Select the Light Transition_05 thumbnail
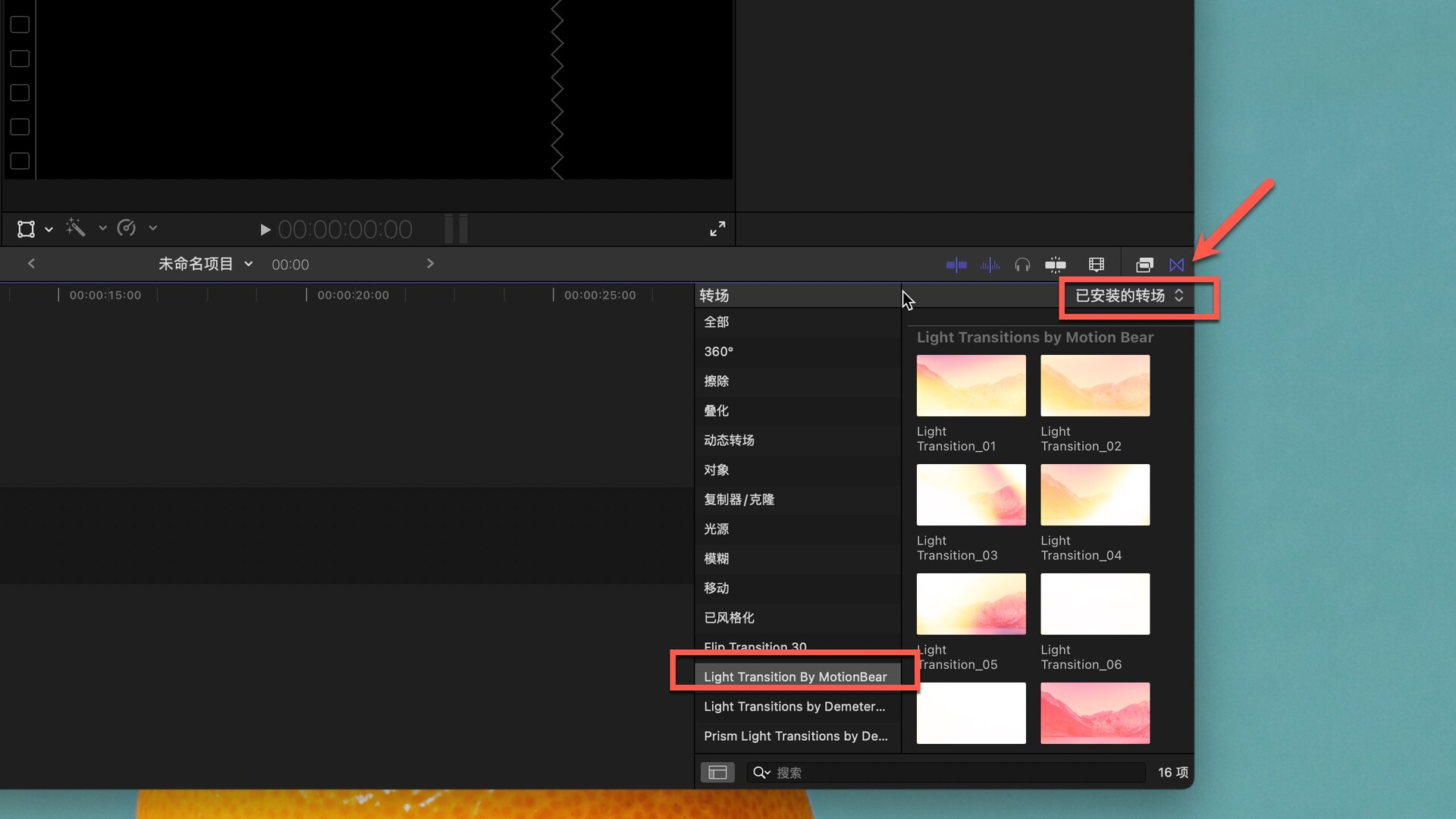1456x819 pixels. (971, 604)
